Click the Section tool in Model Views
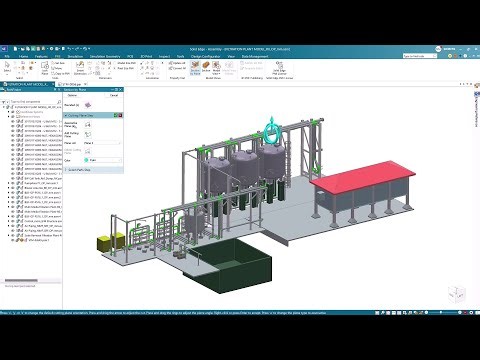 point(206,67)
